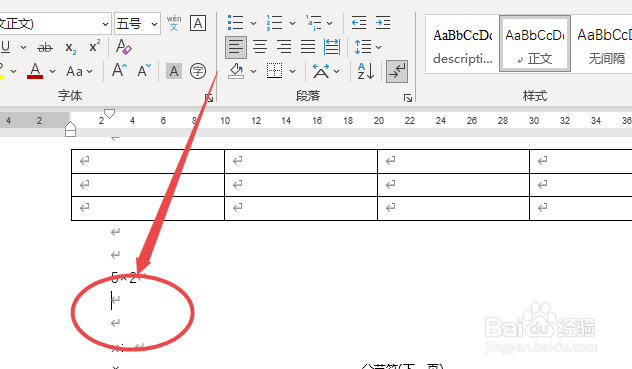Toggle superscript formatting

click(x=94, y=46)
